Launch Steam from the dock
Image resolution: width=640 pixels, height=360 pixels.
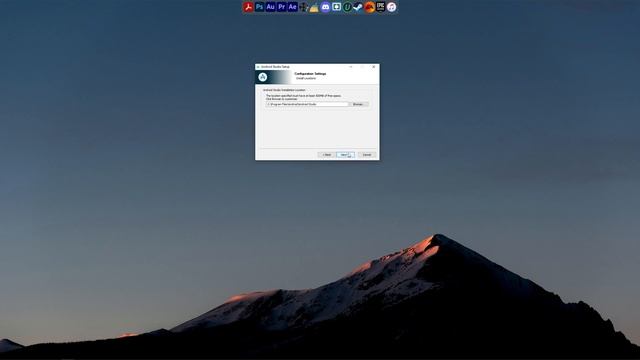(358, 7)
